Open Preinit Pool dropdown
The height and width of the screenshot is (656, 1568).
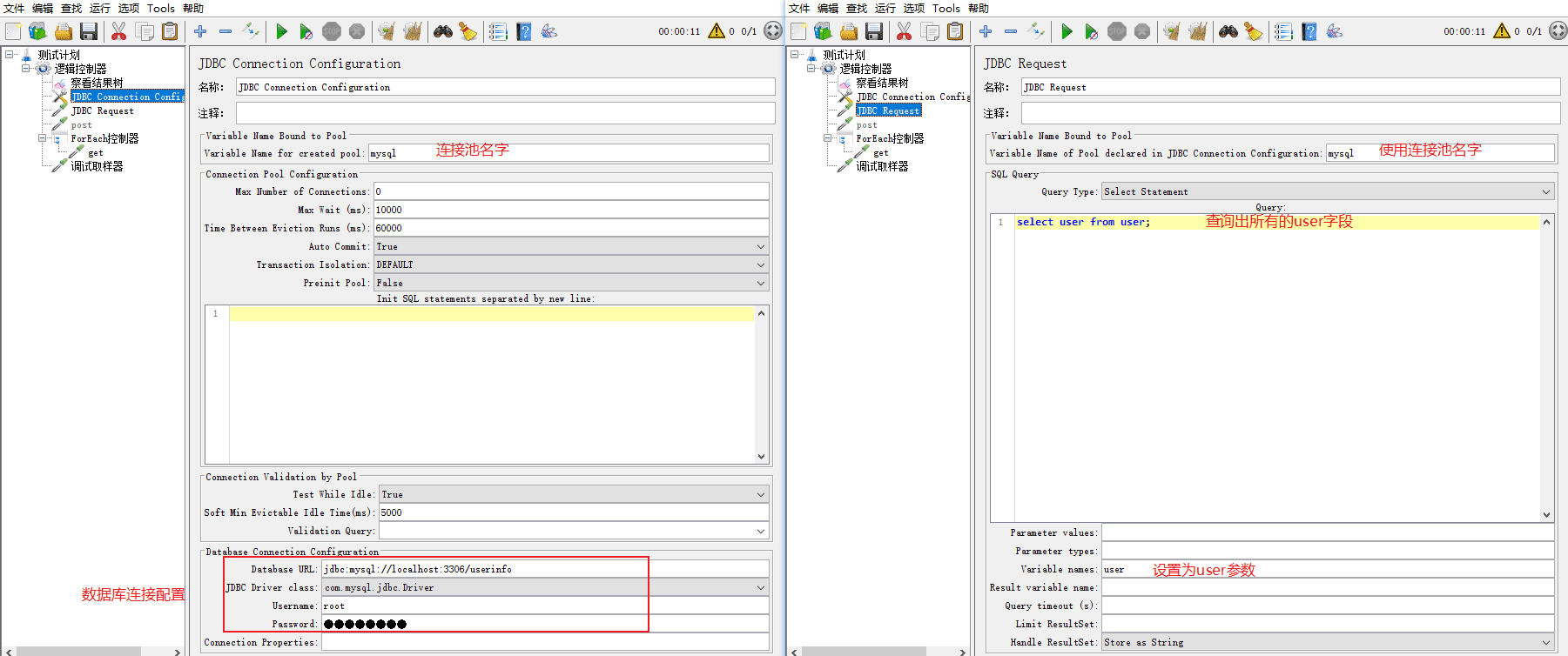pos(571,283)
